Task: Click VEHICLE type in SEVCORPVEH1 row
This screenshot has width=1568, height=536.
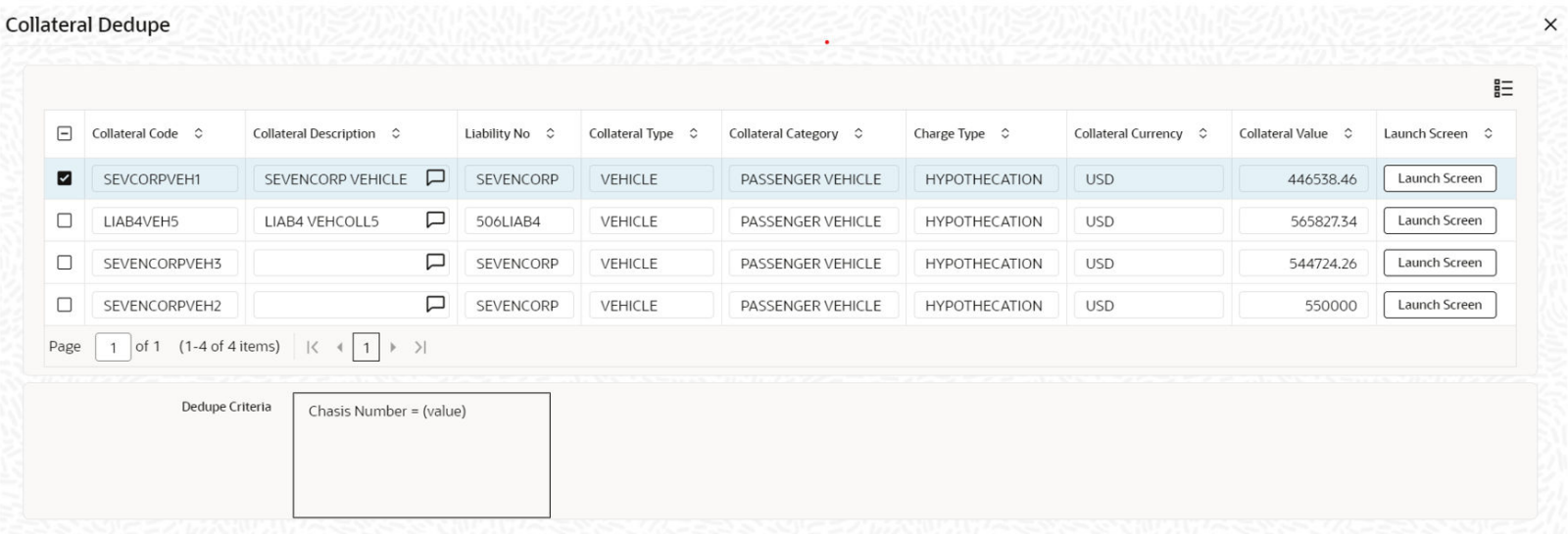Action: tap(651, 178)
